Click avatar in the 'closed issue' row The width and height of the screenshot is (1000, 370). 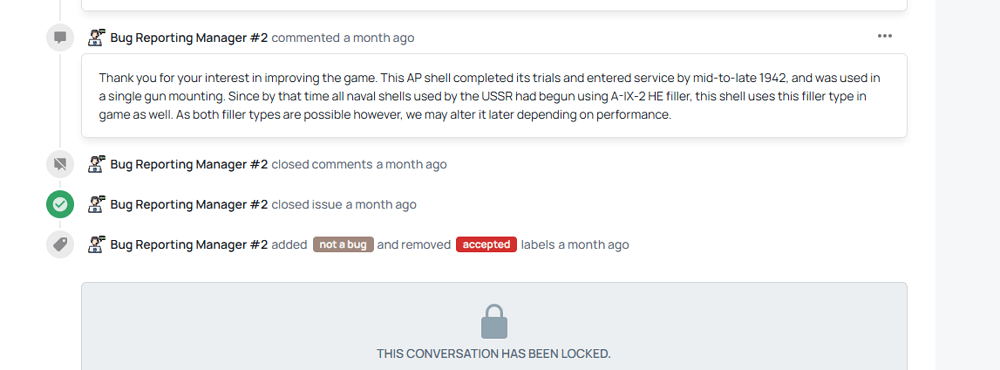[96, 204]
